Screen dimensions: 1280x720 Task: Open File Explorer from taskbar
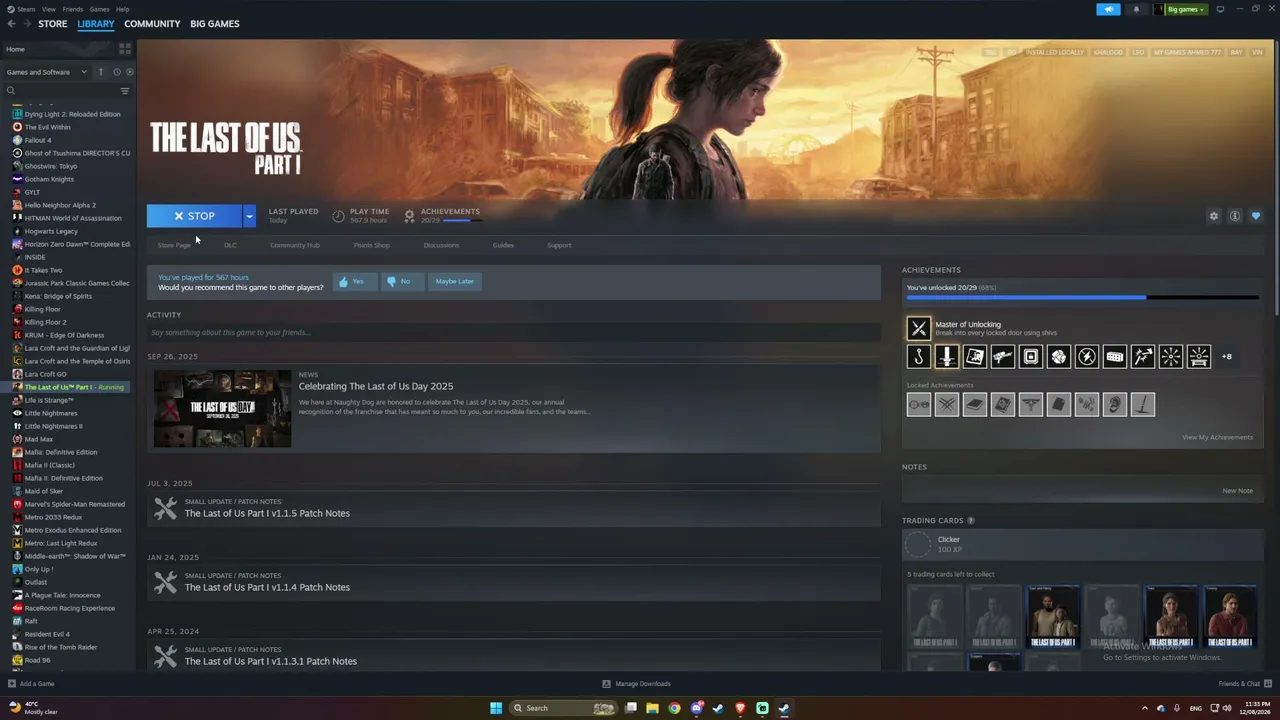[x=652, y=708]
